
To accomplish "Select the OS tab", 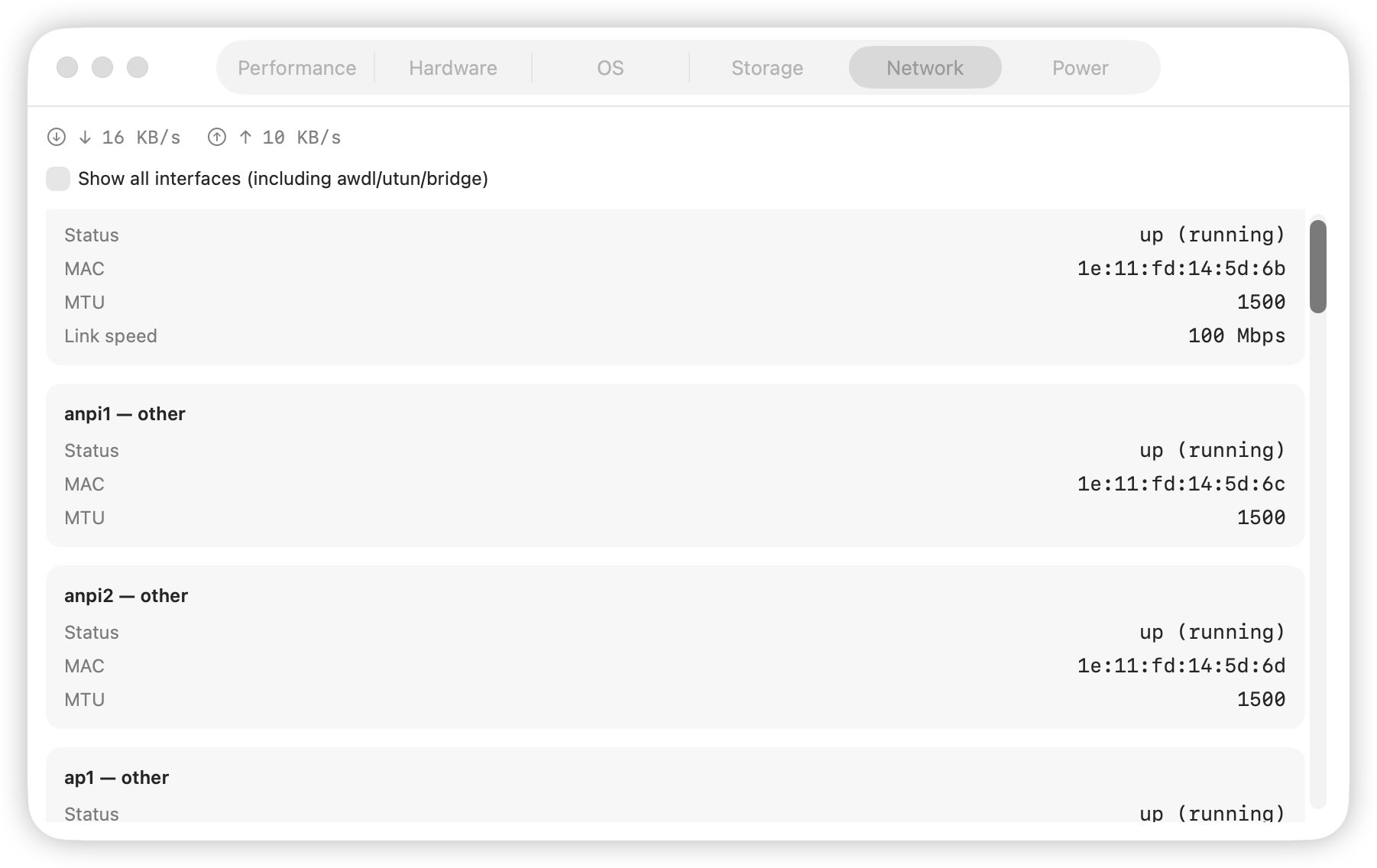I will click(x=610, y=68).
